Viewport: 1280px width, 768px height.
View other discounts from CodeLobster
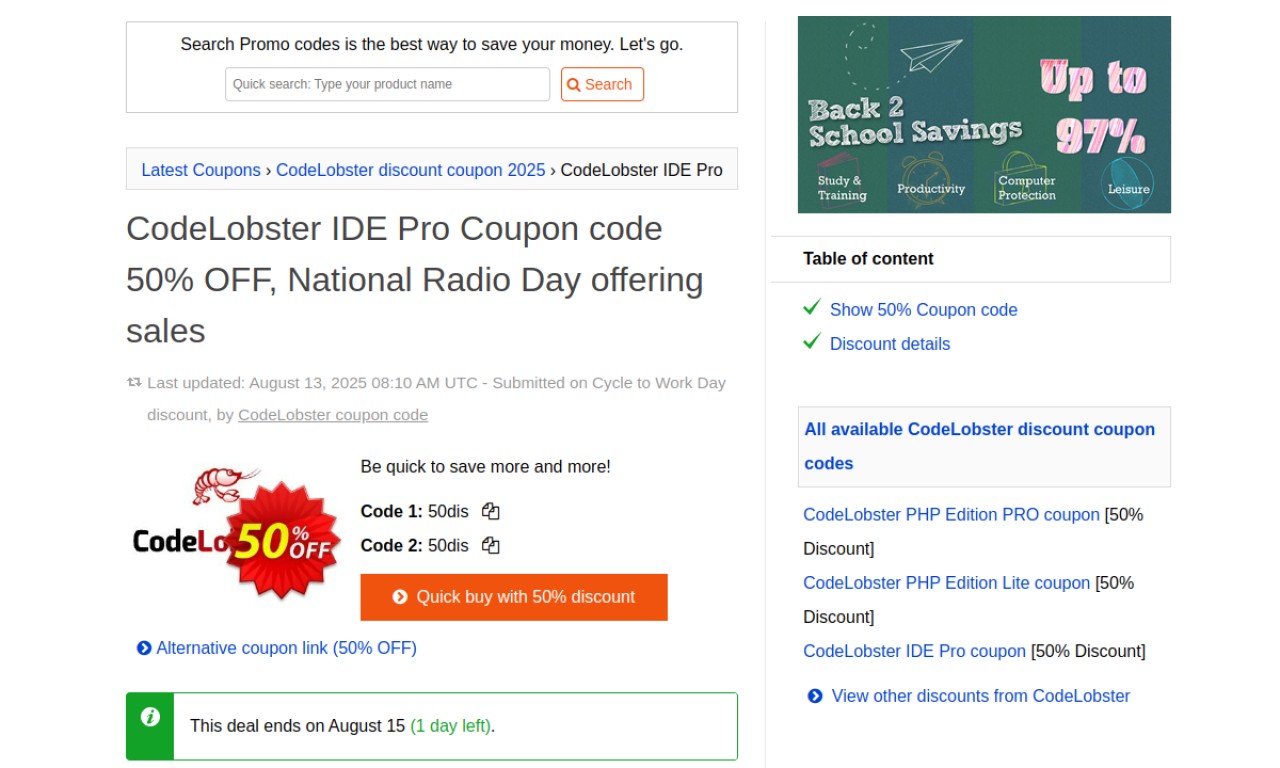[980, 696]
